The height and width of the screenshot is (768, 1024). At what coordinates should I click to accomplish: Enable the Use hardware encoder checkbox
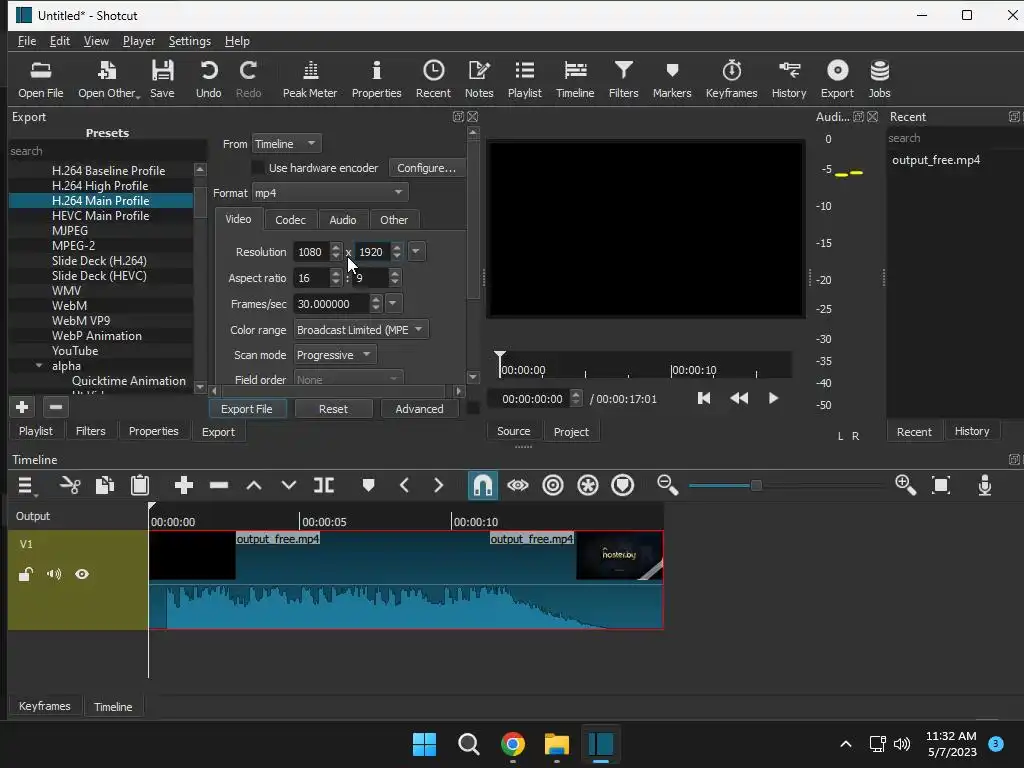pos(258,168)
